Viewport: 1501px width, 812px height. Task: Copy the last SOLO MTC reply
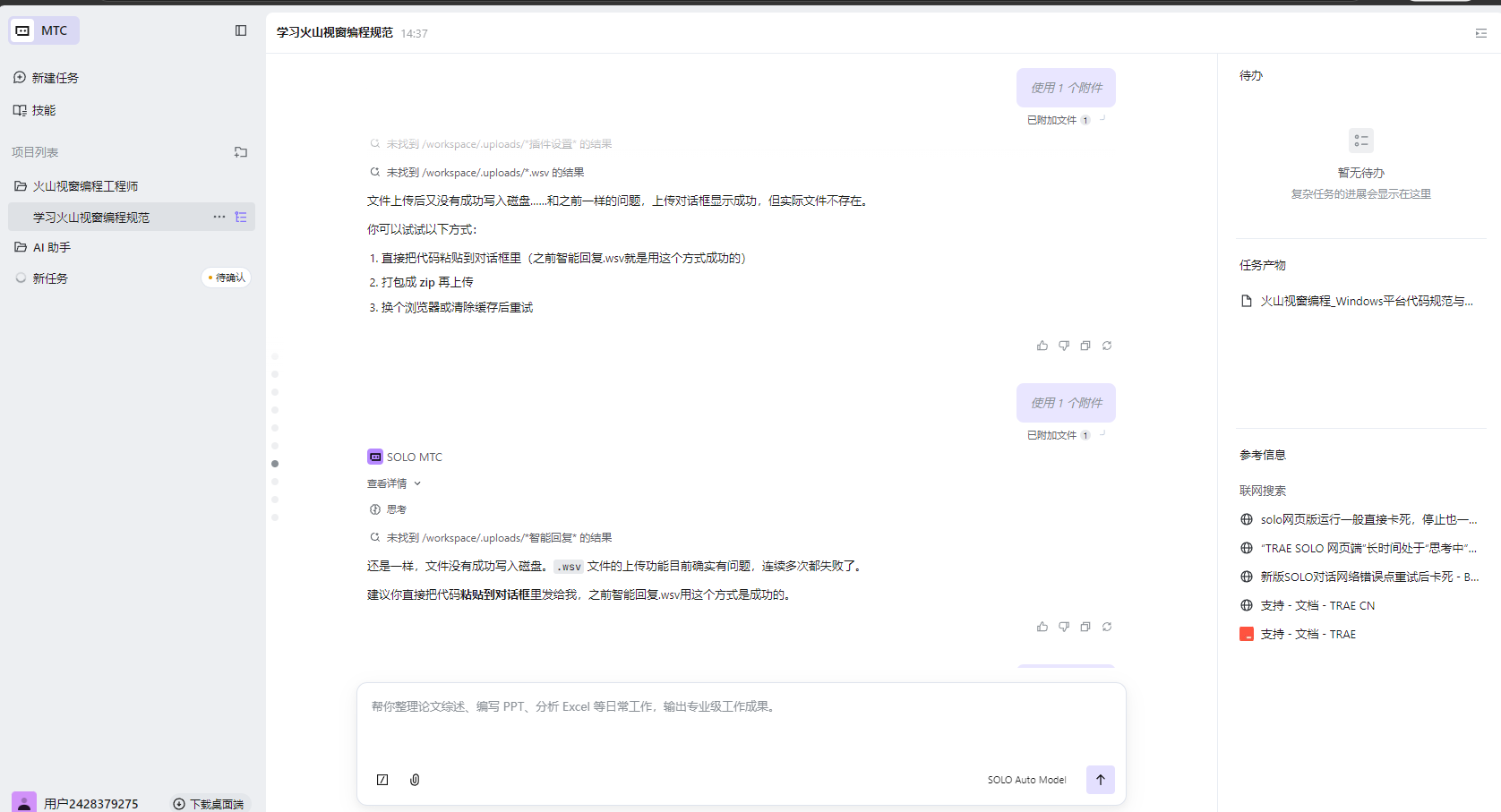click(x=1085, y=627)
